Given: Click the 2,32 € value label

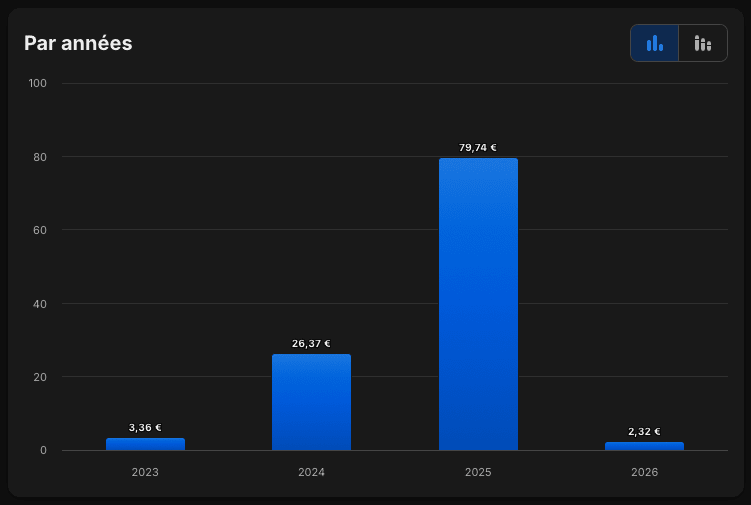Looking at the screenshot, I should point(644,432).
